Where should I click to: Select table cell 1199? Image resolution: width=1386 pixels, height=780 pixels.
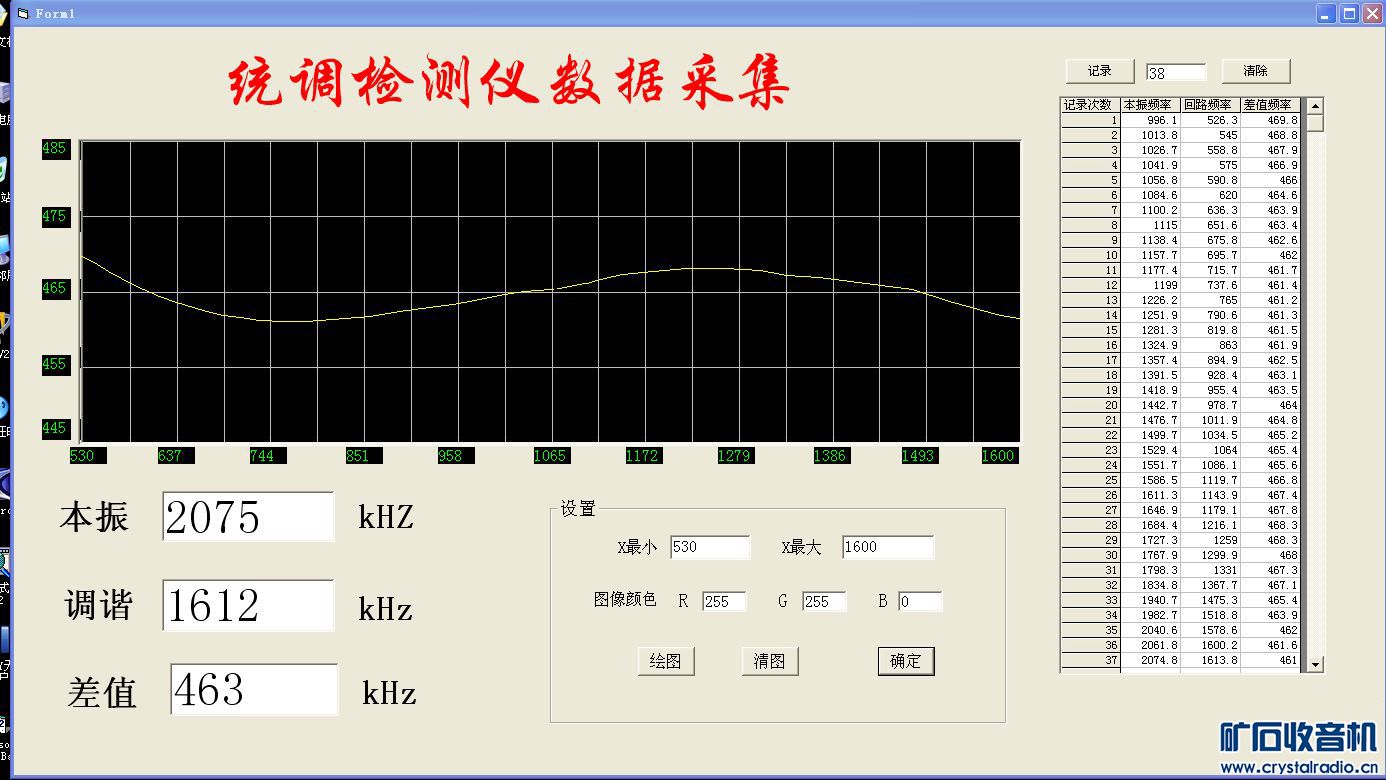1150,285
